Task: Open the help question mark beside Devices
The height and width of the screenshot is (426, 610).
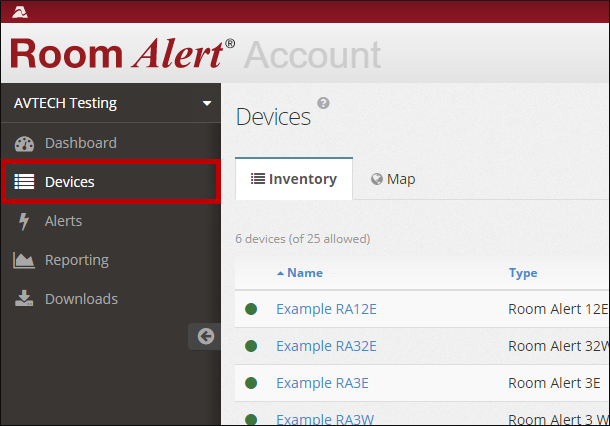Action: (x=323, y=103)
